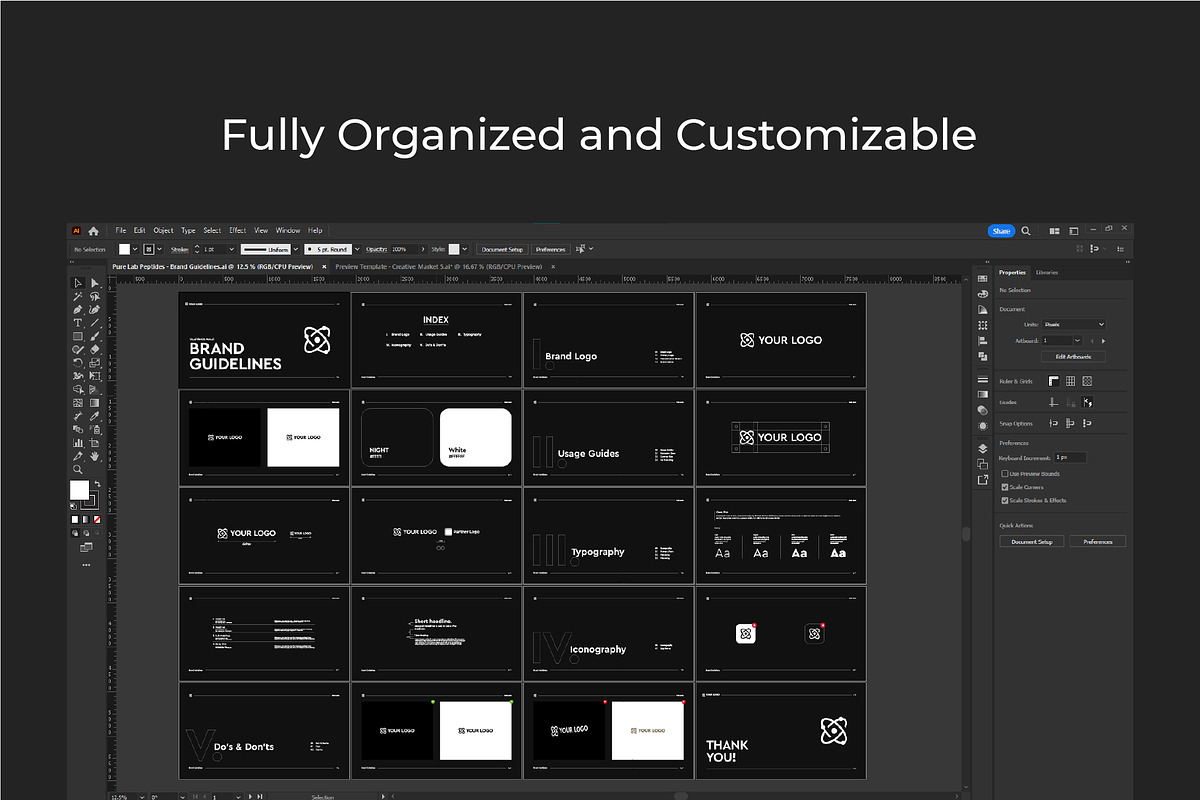Select the Magic Wand tool
Screen dimensions: 1200x800
[x=78, y=296]
